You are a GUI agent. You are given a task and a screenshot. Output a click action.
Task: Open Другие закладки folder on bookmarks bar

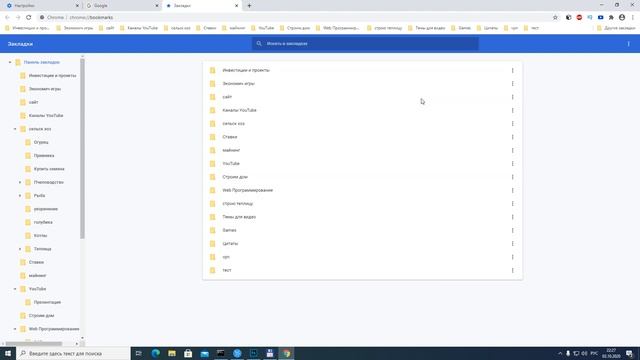click(616, 28)
